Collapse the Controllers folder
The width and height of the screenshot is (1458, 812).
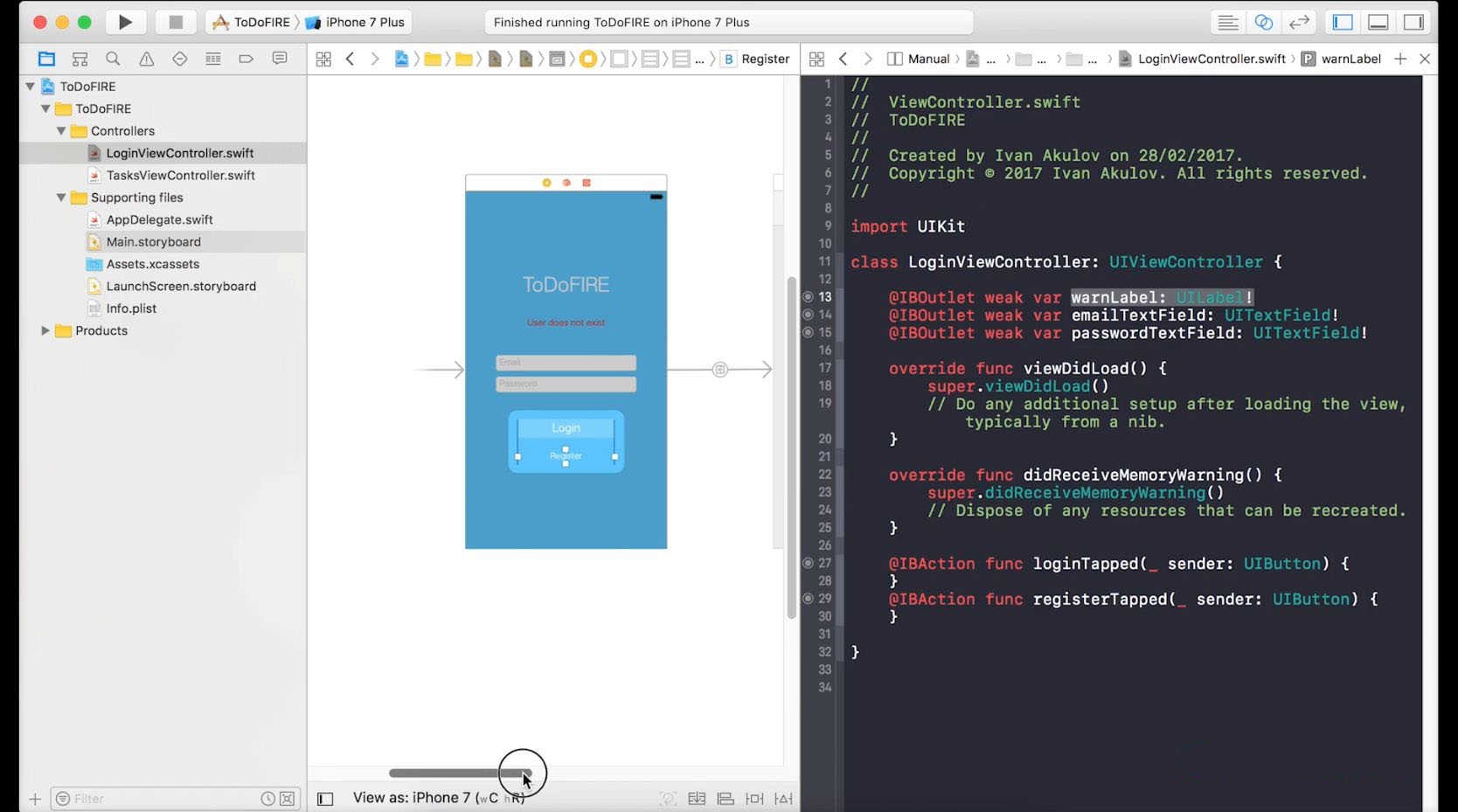61,131
